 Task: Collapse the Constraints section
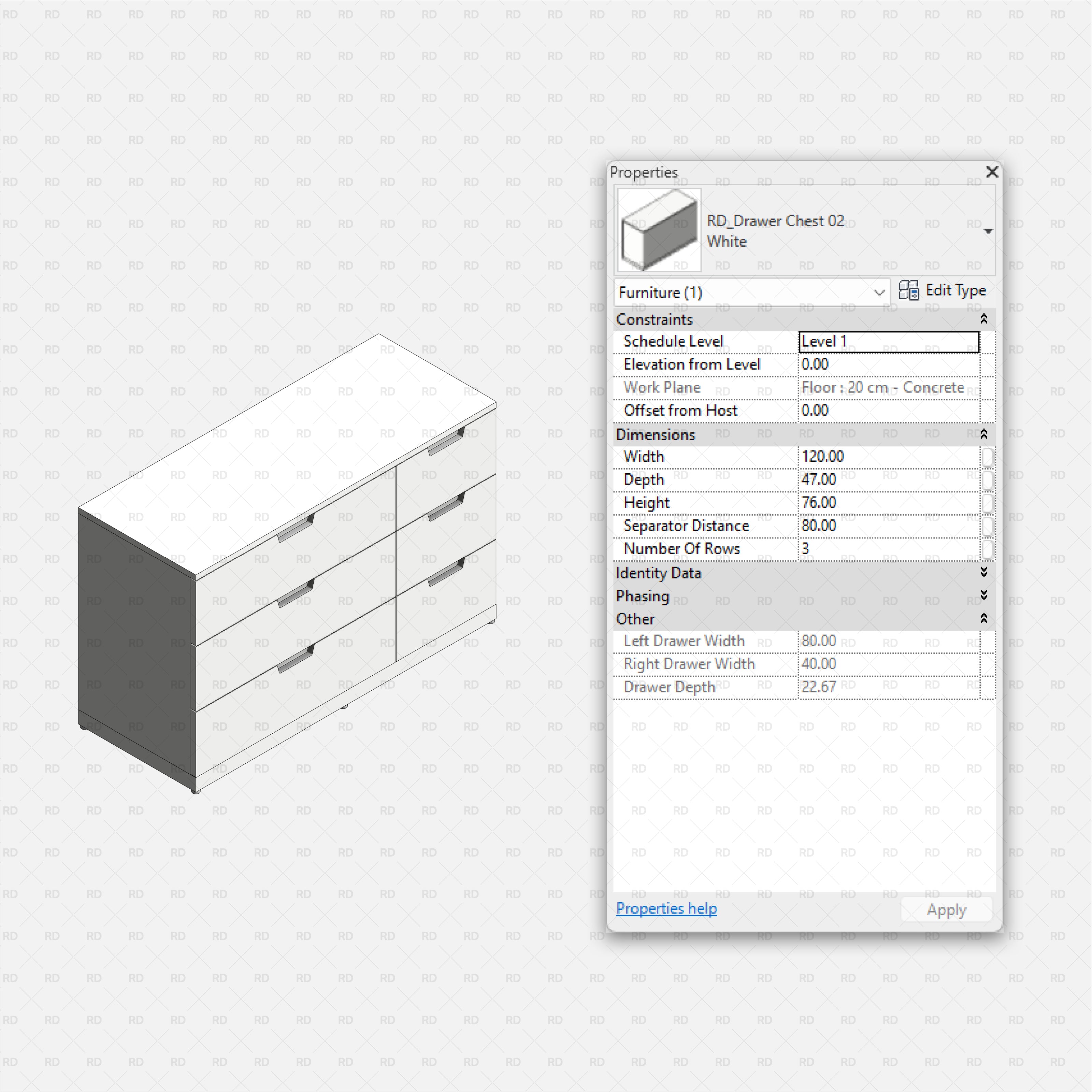(983, 319)
